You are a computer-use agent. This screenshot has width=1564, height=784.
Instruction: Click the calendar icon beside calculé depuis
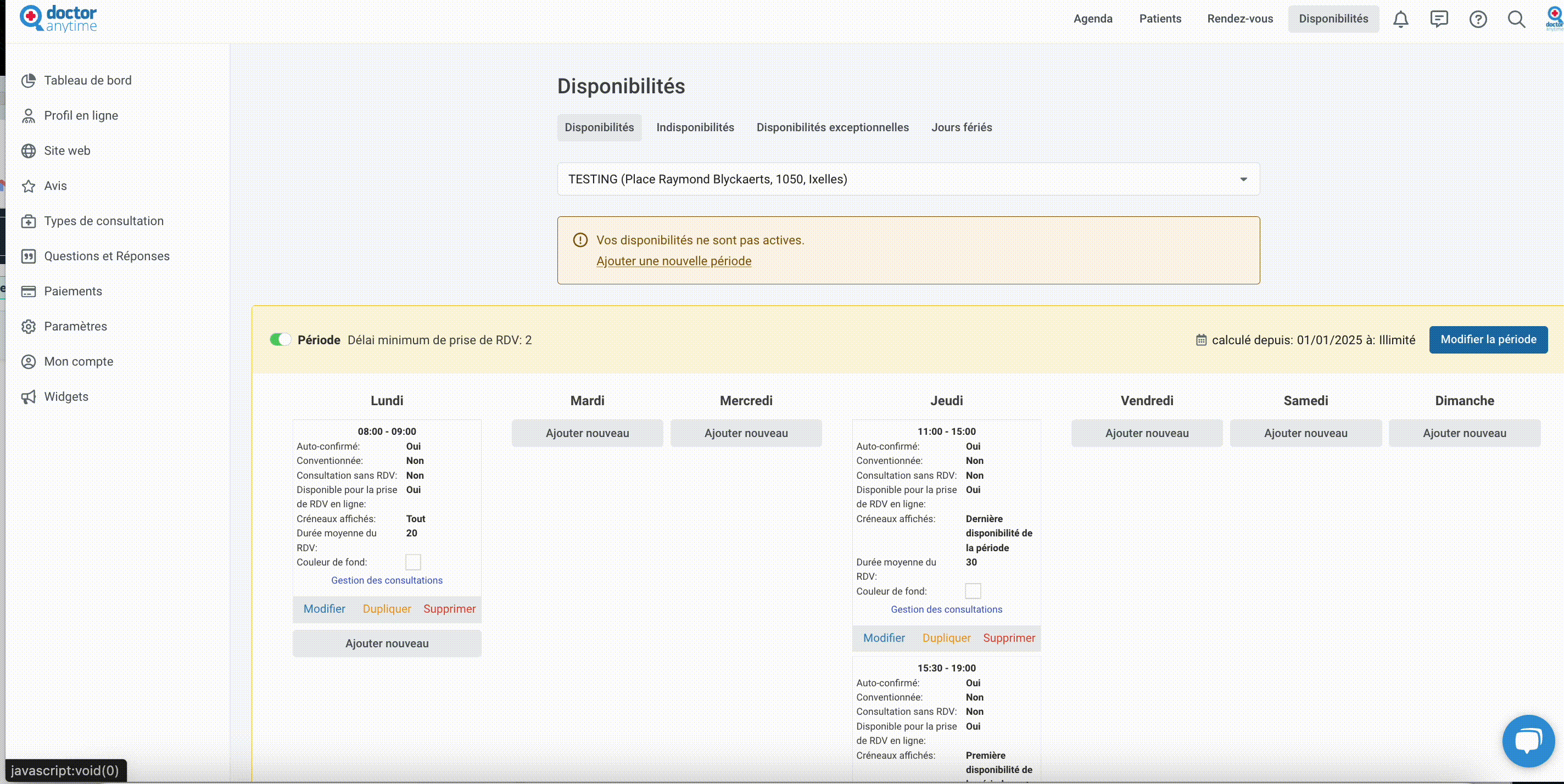click(1201, 340)
